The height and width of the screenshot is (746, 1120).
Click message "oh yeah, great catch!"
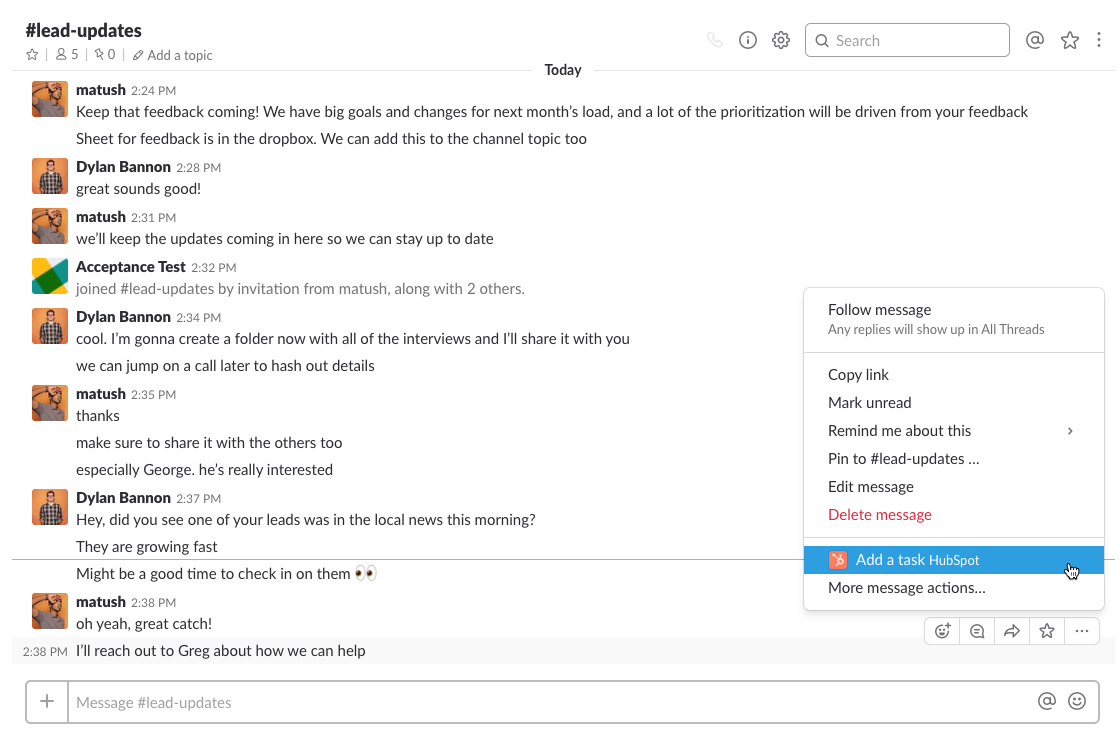(x=144, y=624)
